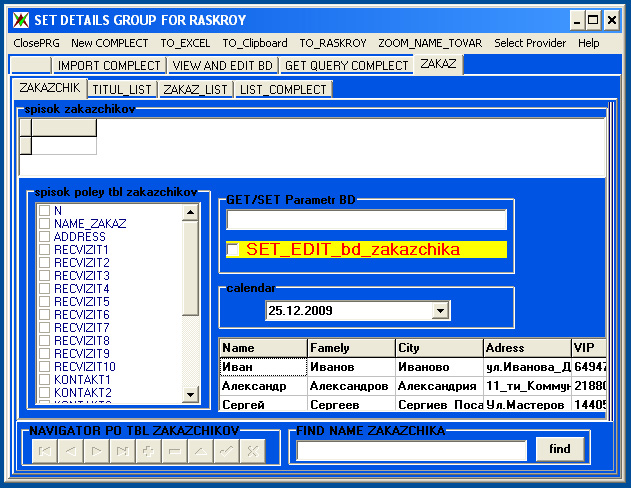Select the ZAKAZ tab
Screen dimensions: 631x488
coord(438,64)
